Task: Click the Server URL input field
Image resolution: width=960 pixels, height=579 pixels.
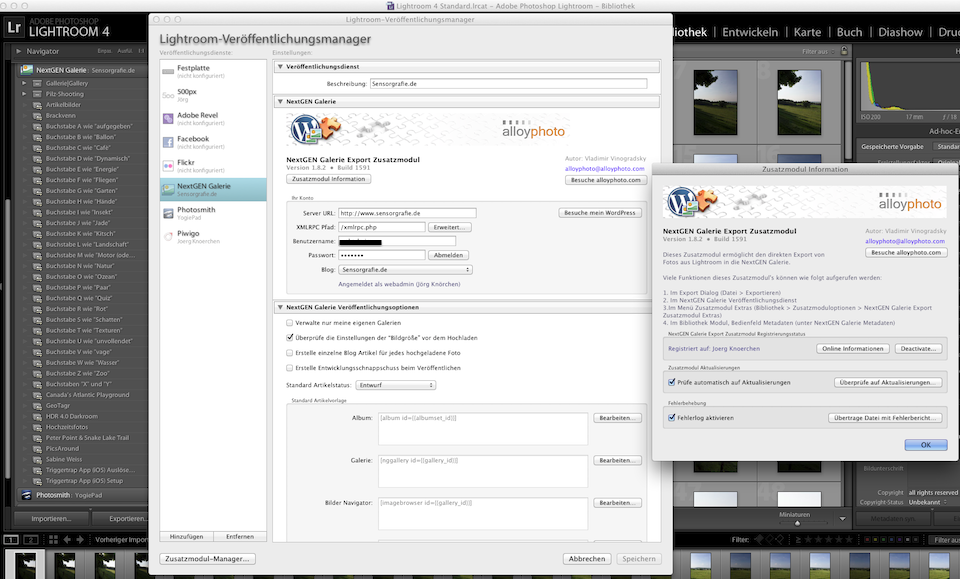Action: pos(407,213)
